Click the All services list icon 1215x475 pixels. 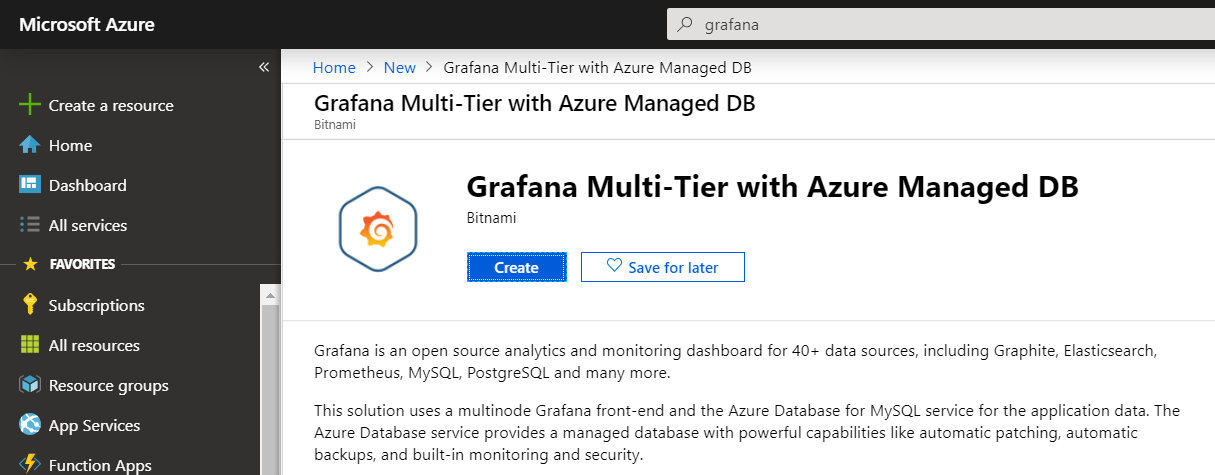point(30,225)
